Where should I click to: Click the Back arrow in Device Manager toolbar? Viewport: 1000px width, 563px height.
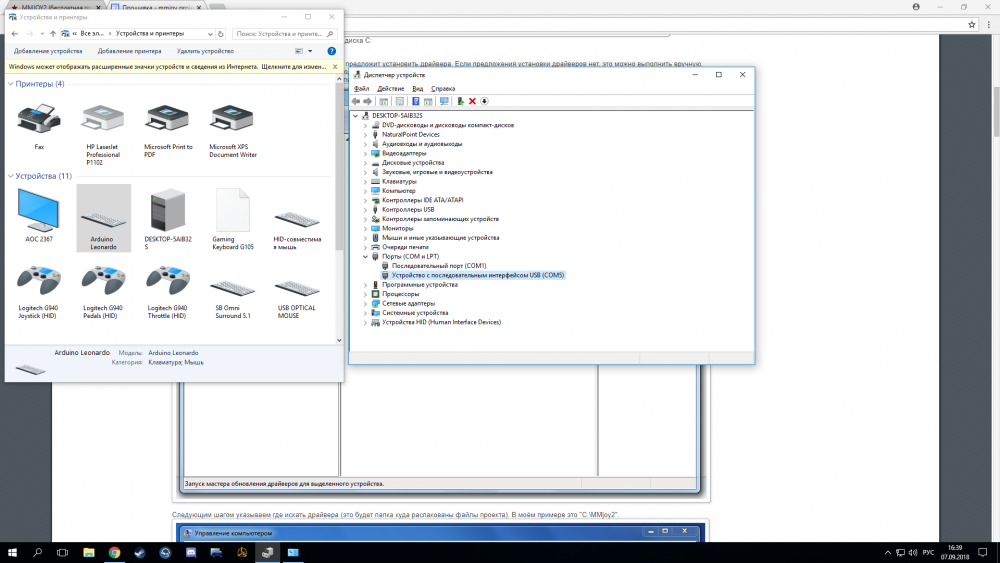coord(356,101)
